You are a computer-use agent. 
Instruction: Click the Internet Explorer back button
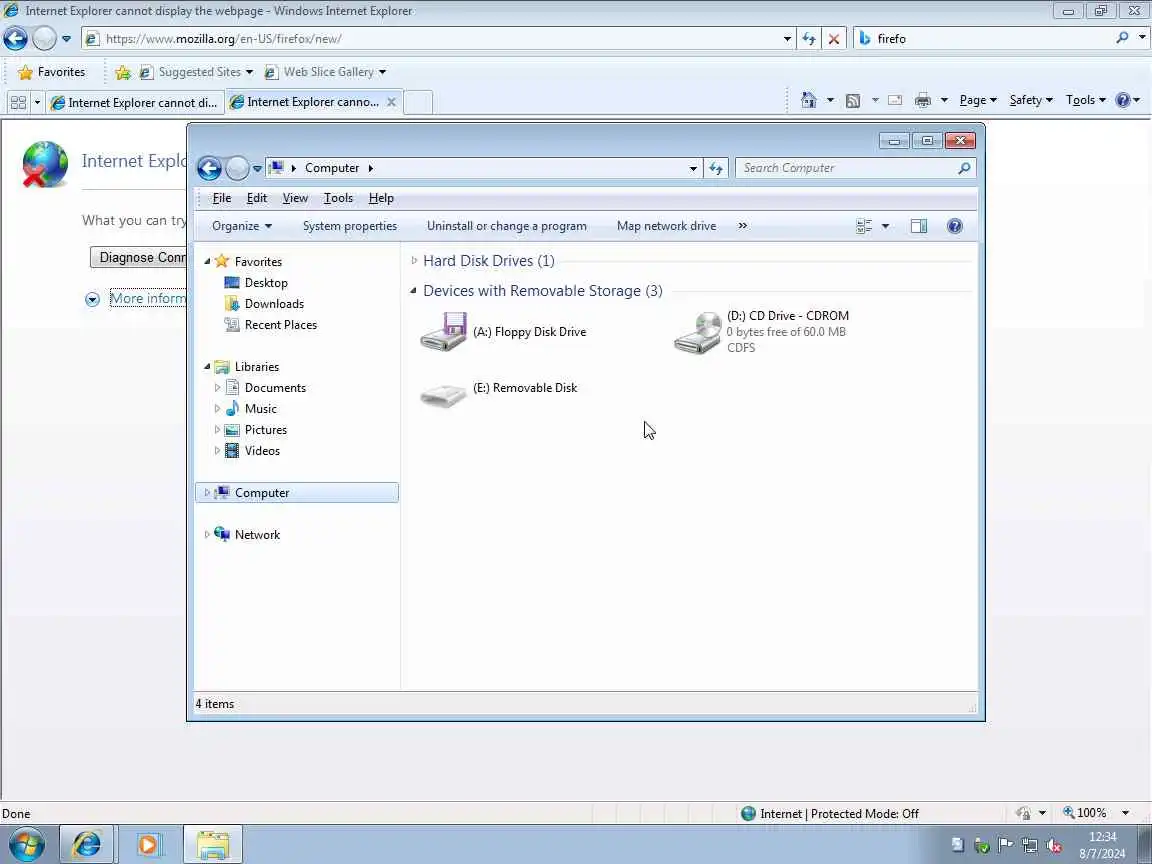[x=15, y=38]
